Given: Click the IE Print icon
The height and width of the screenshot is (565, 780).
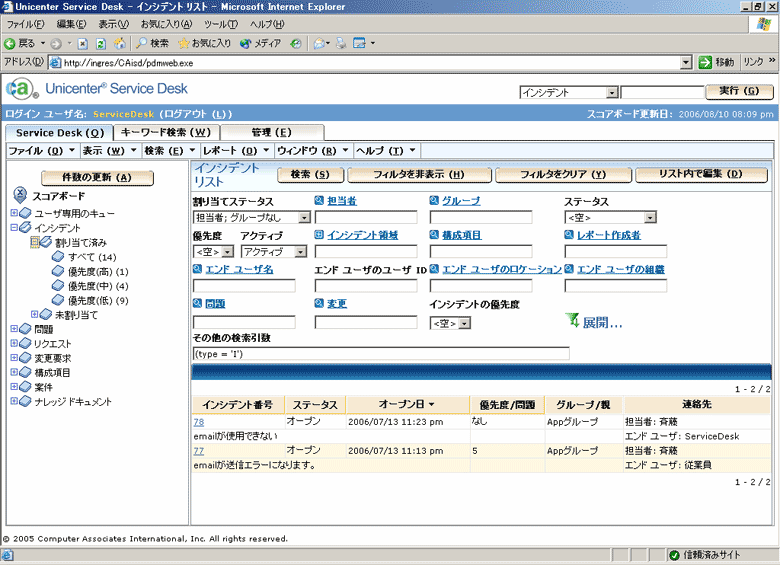Looking at the screenshot, I should pos(341,43).
